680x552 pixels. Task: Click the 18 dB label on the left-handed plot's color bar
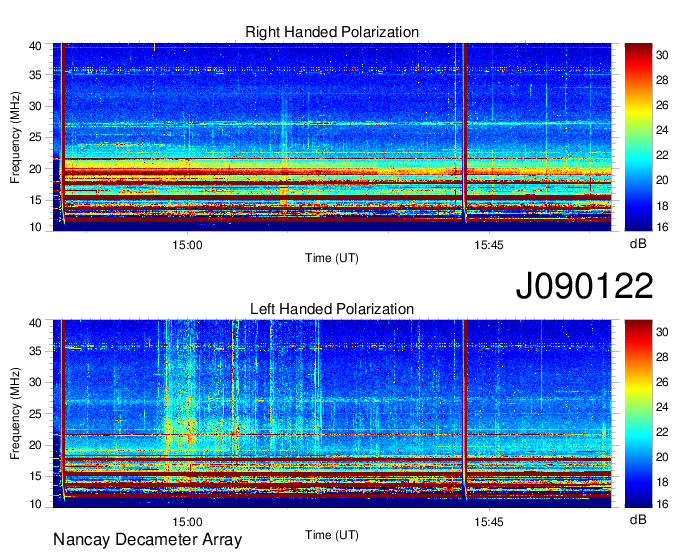pos(662,482)
